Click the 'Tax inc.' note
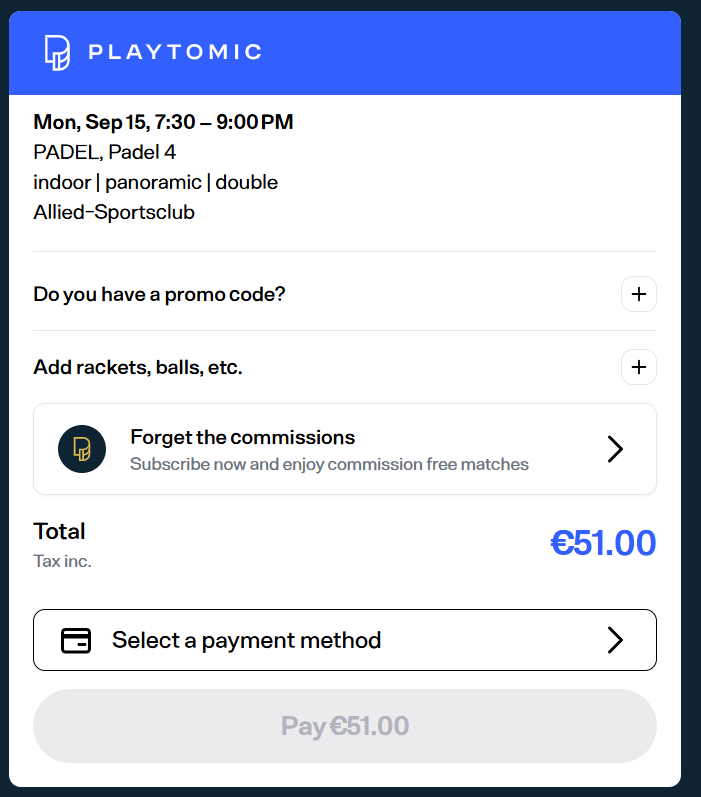 pos(62,561)
